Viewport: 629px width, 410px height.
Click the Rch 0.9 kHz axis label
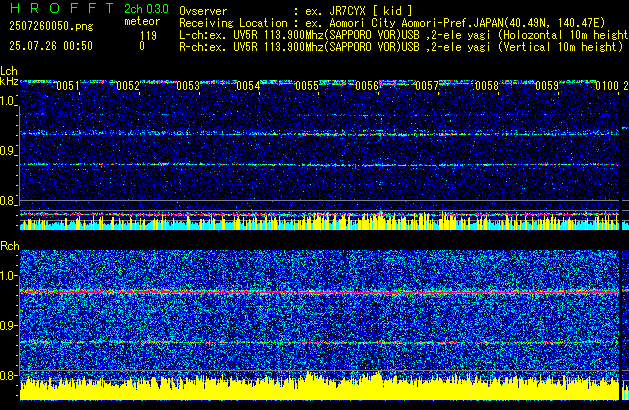point(8,325)
